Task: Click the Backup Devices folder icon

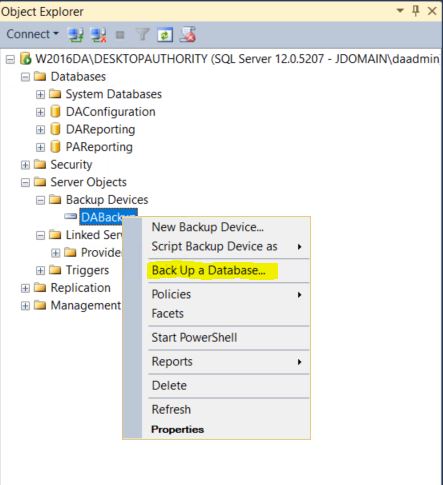Action: 55,199
